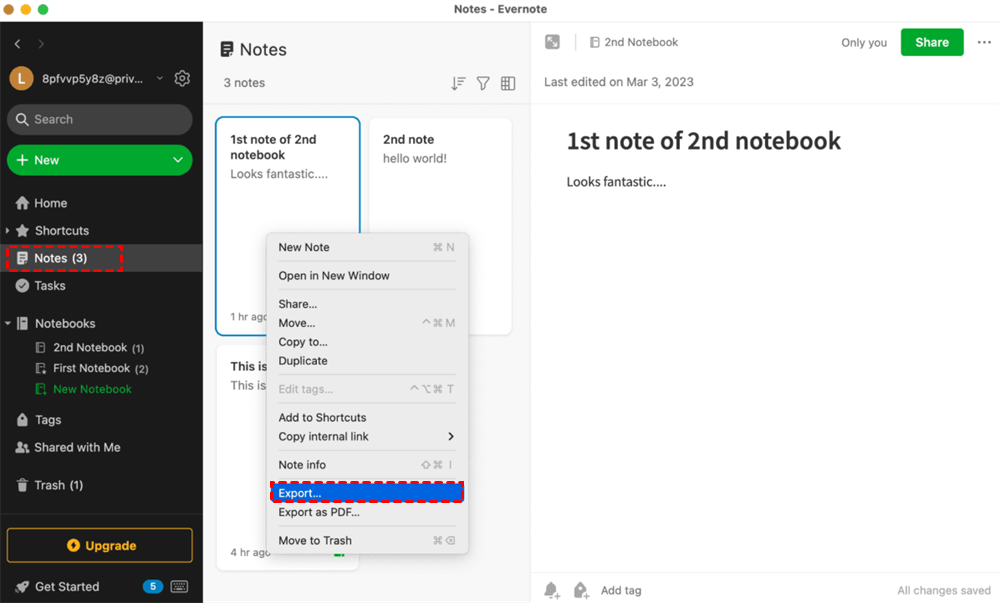Screen dimensions: 1000x603
Task: Change note list view layout icon
Action: tap(508, 84)
